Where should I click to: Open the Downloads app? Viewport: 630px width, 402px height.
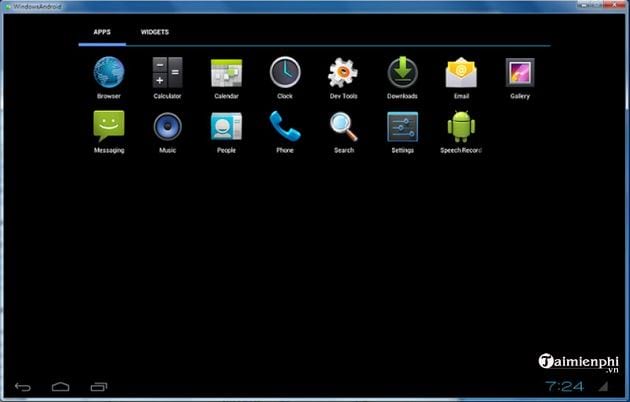click(x=402, y=73)
